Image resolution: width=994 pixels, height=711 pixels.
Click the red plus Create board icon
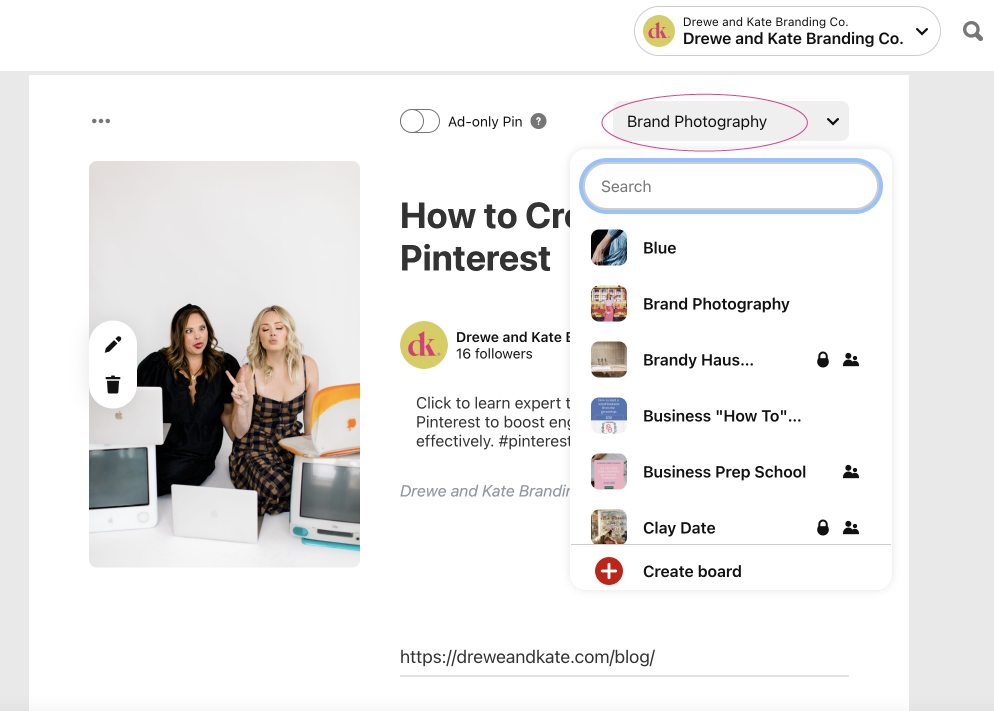point(608,571)
